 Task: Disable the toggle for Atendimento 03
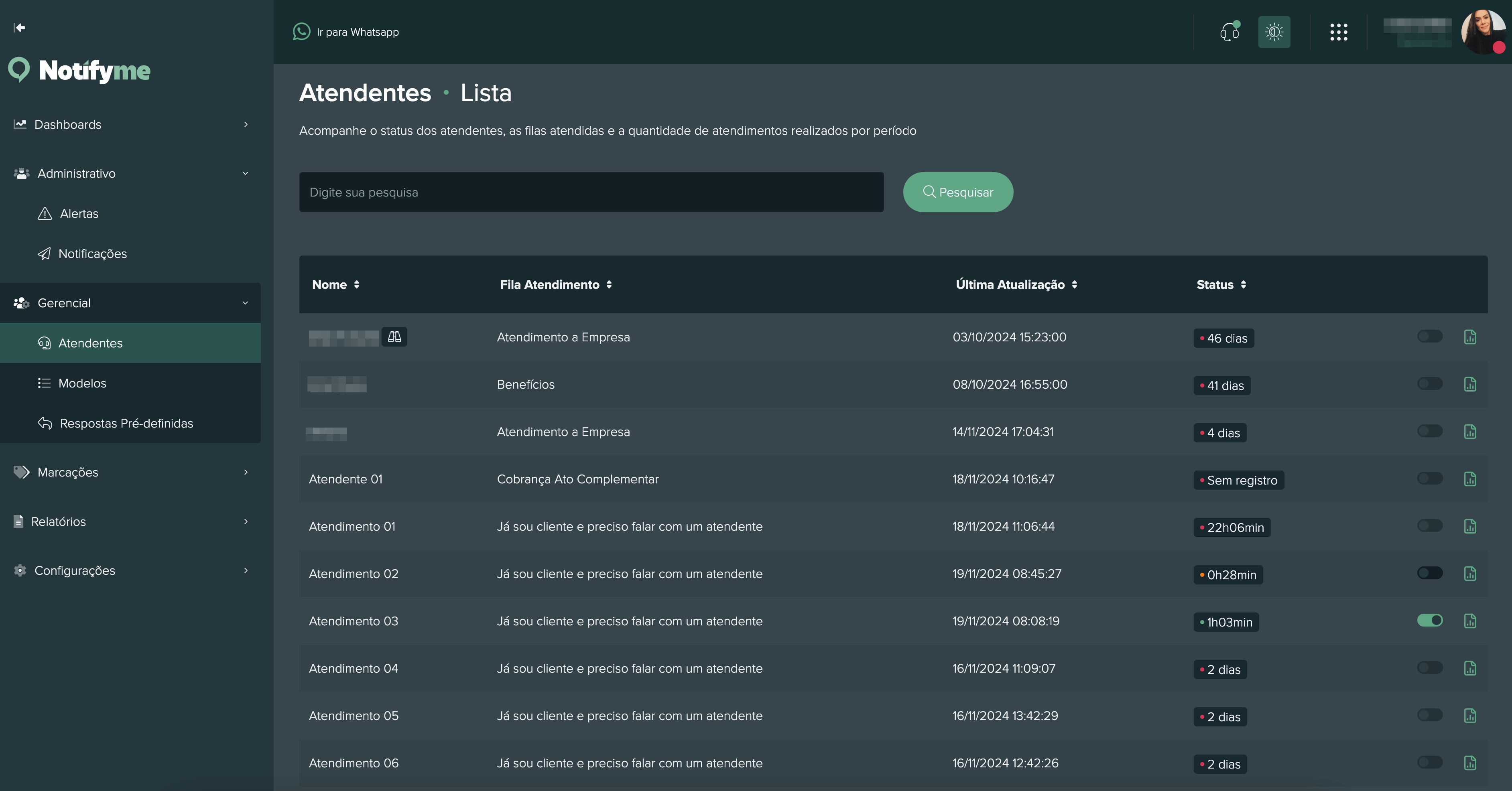point(1430,620)
